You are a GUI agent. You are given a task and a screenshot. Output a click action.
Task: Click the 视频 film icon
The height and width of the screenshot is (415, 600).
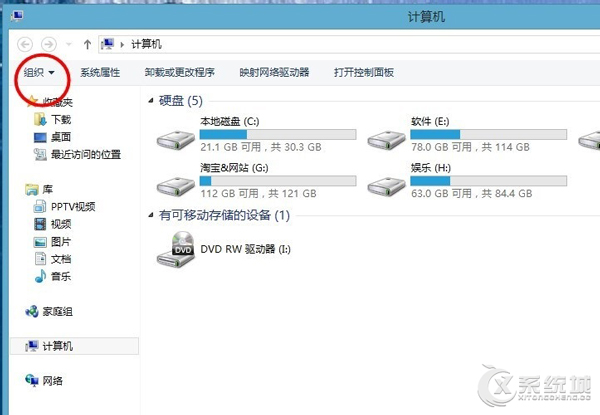[x=40, y=224]
